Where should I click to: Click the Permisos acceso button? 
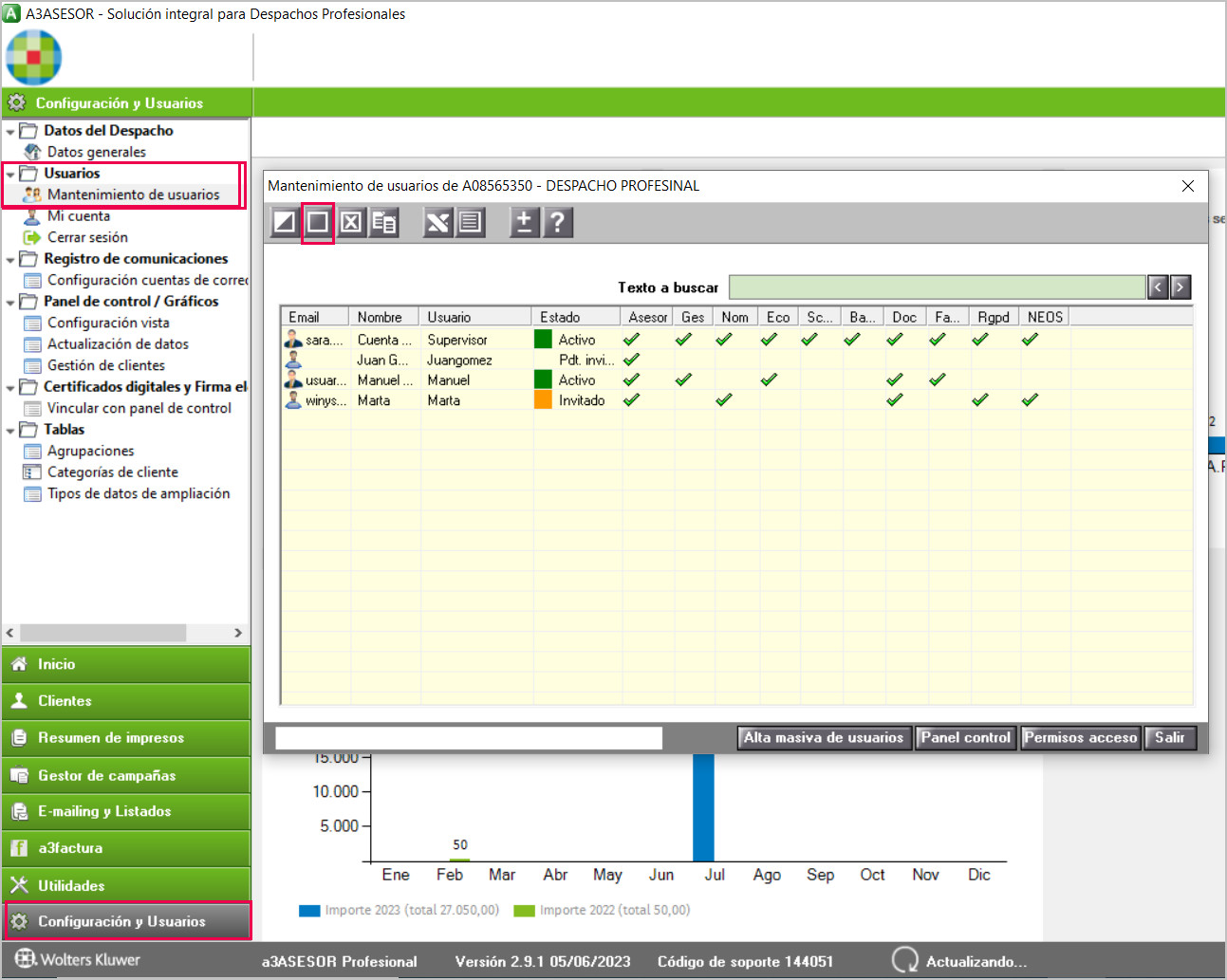click(1081, 738)
